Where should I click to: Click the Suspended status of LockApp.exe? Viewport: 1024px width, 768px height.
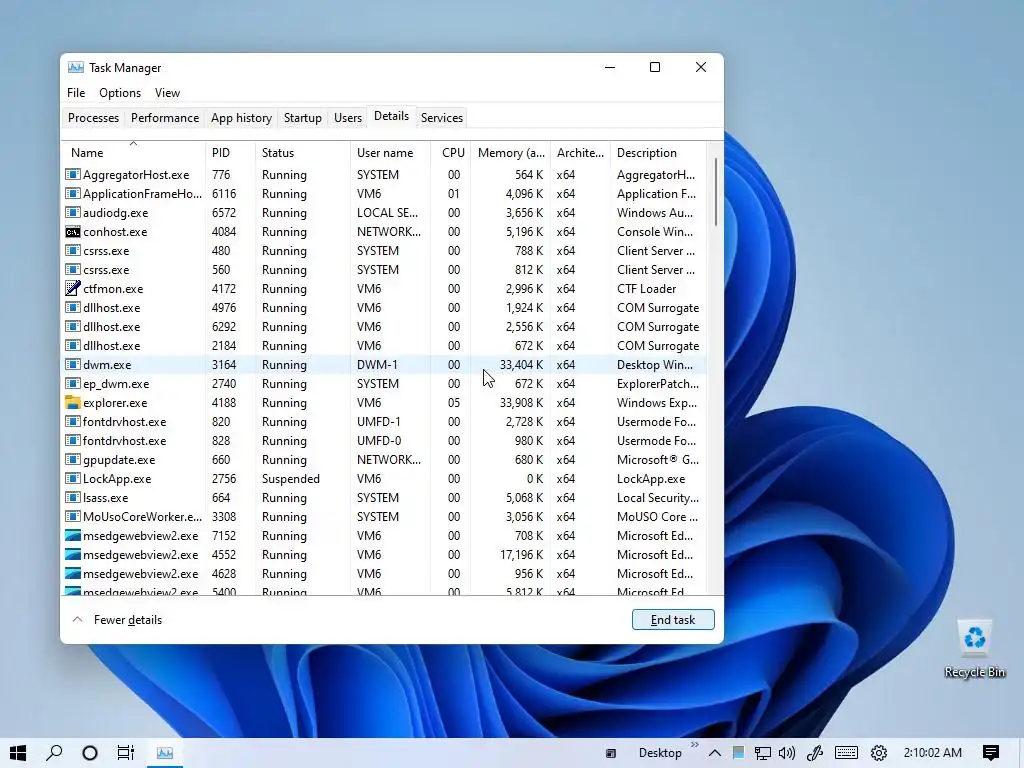291,479
